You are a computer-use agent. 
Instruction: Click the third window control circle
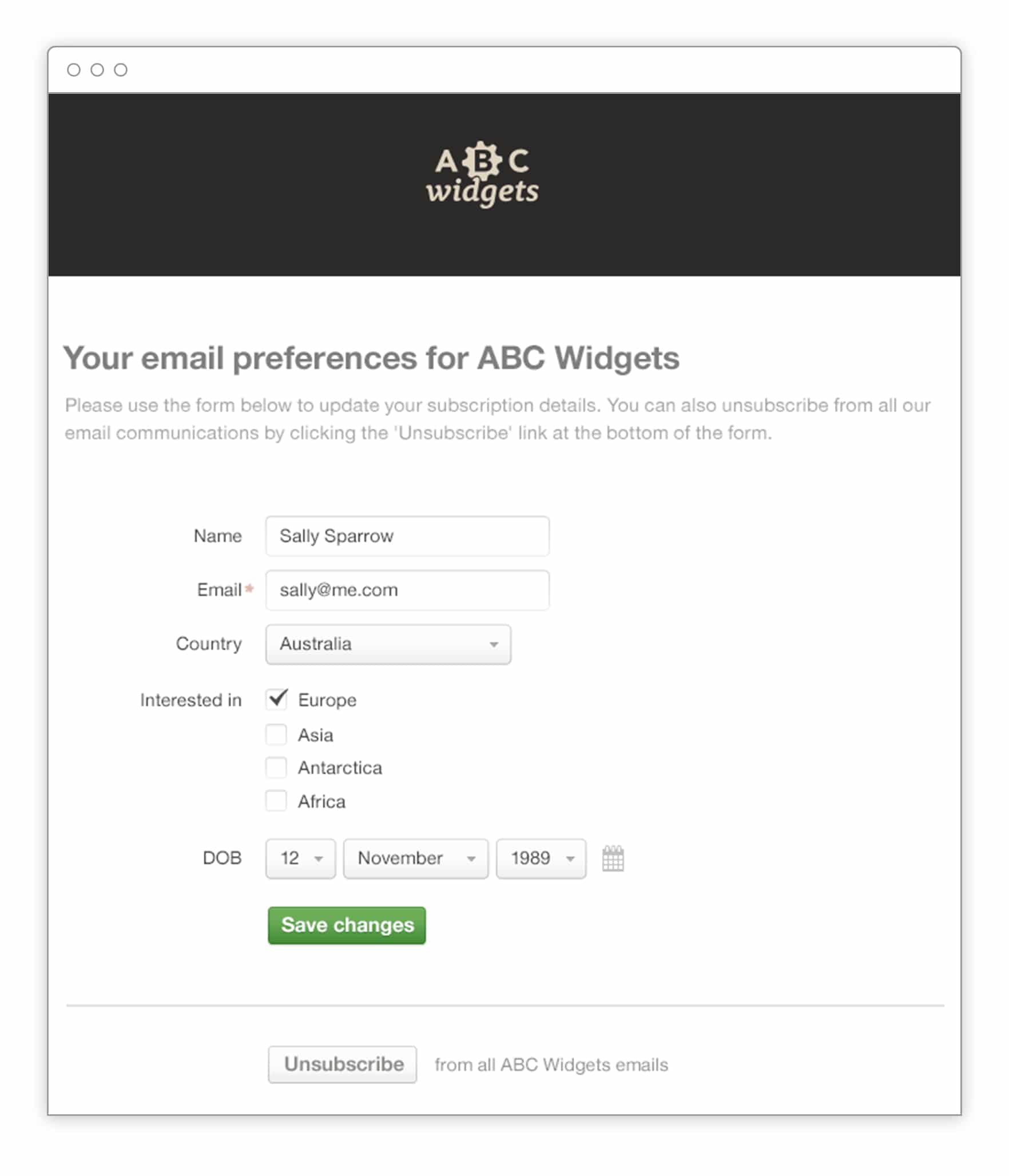pyautogui.click(x=121, y=70)
